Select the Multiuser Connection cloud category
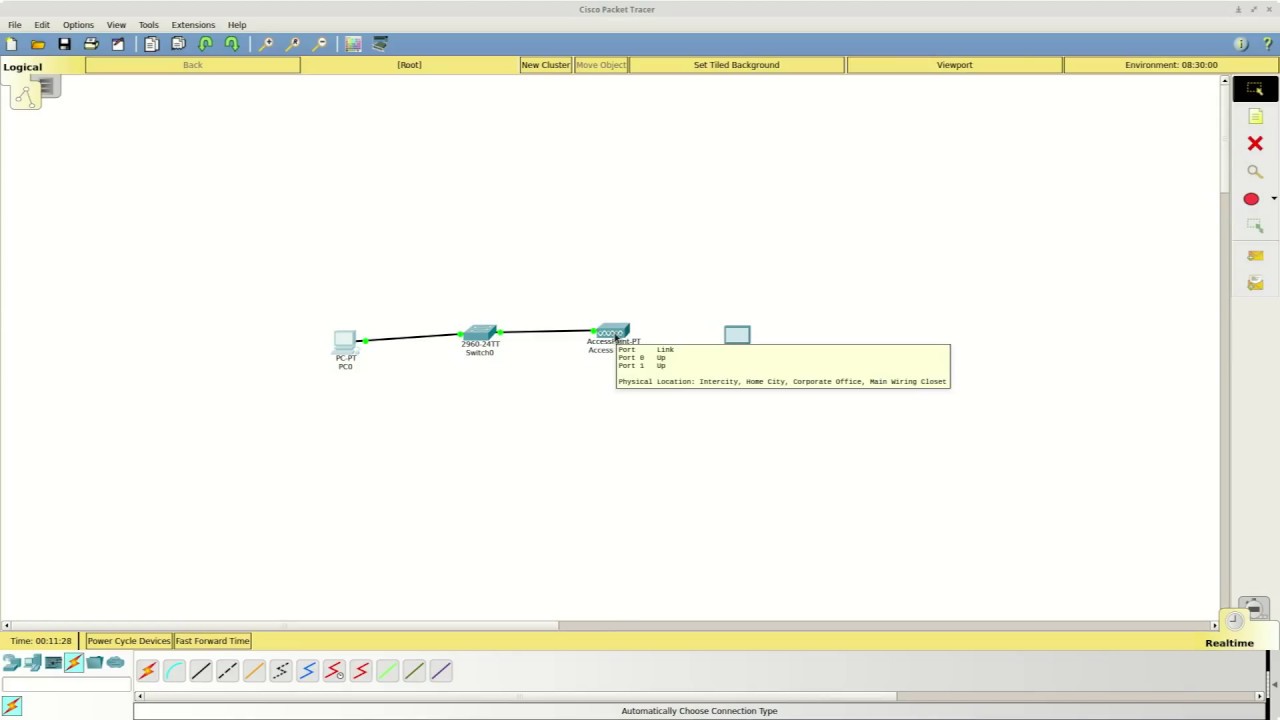This screenshot has height=720, width=1280. coord(116,663)
